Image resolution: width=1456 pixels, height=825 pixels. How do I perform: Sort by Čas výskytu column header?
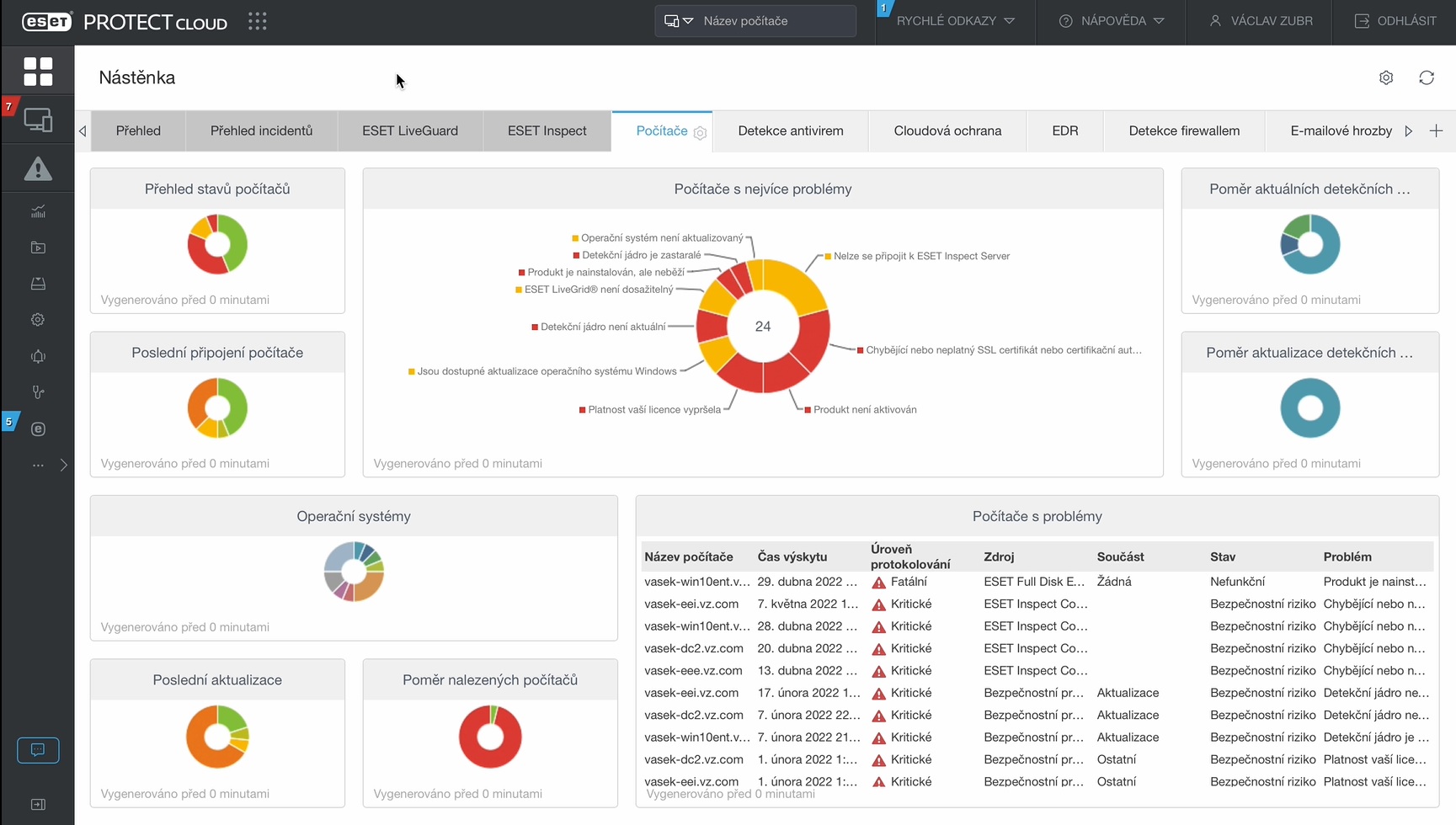coord(792,556)
